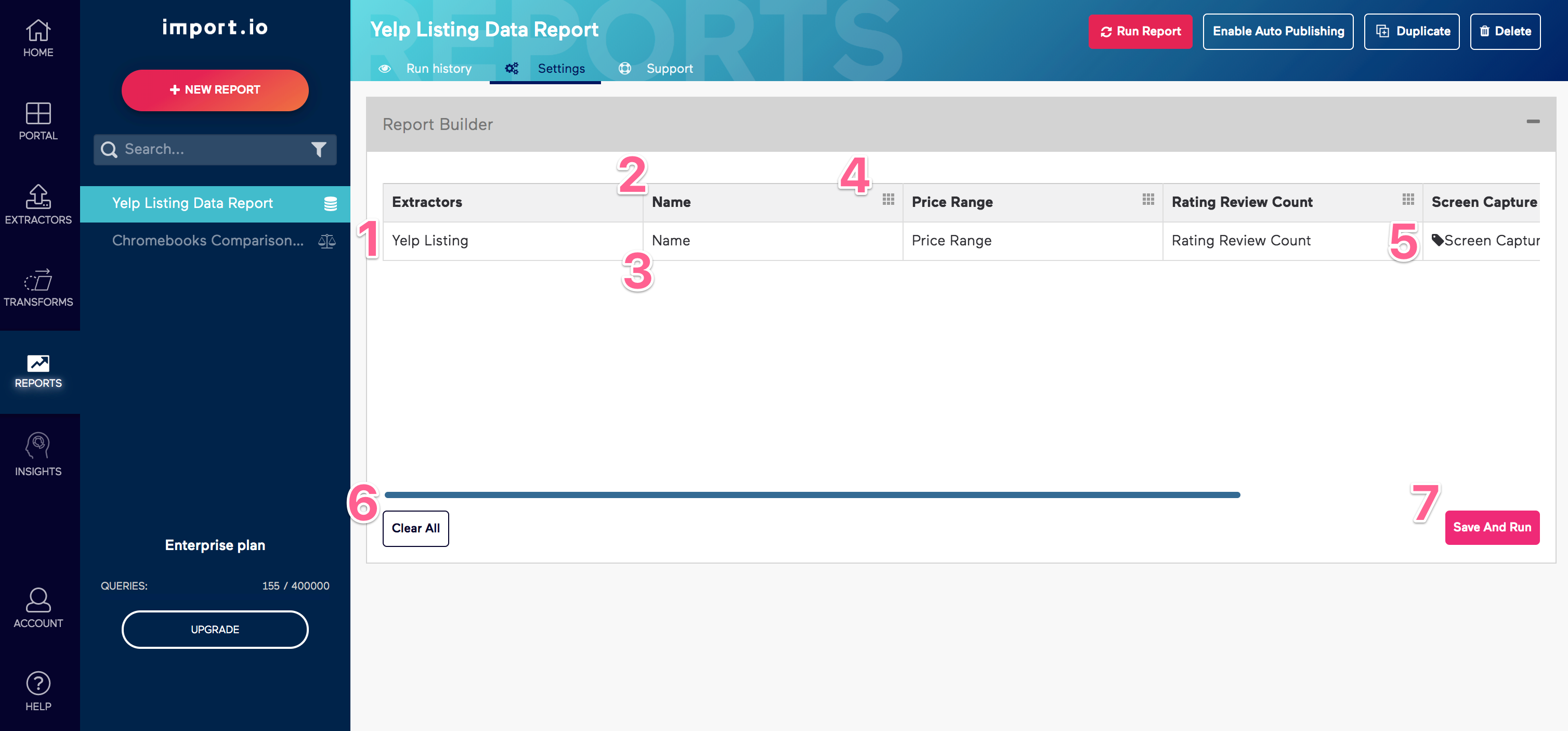The width and height of the screenshot is (1568, 731).
Task: Switch to the Run history tab
Action: (438, 68)
